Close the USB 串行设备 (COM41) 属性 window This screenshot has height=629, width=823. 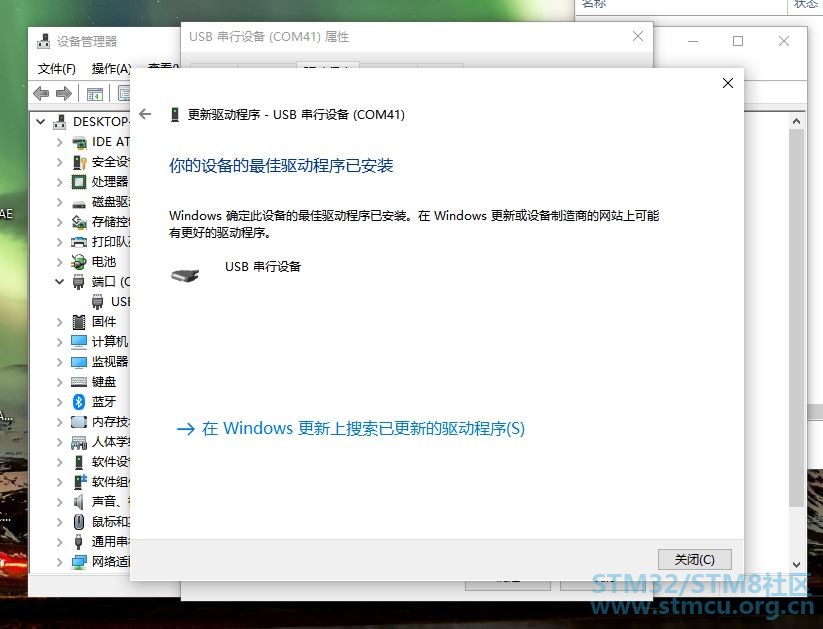pos(638,36)
